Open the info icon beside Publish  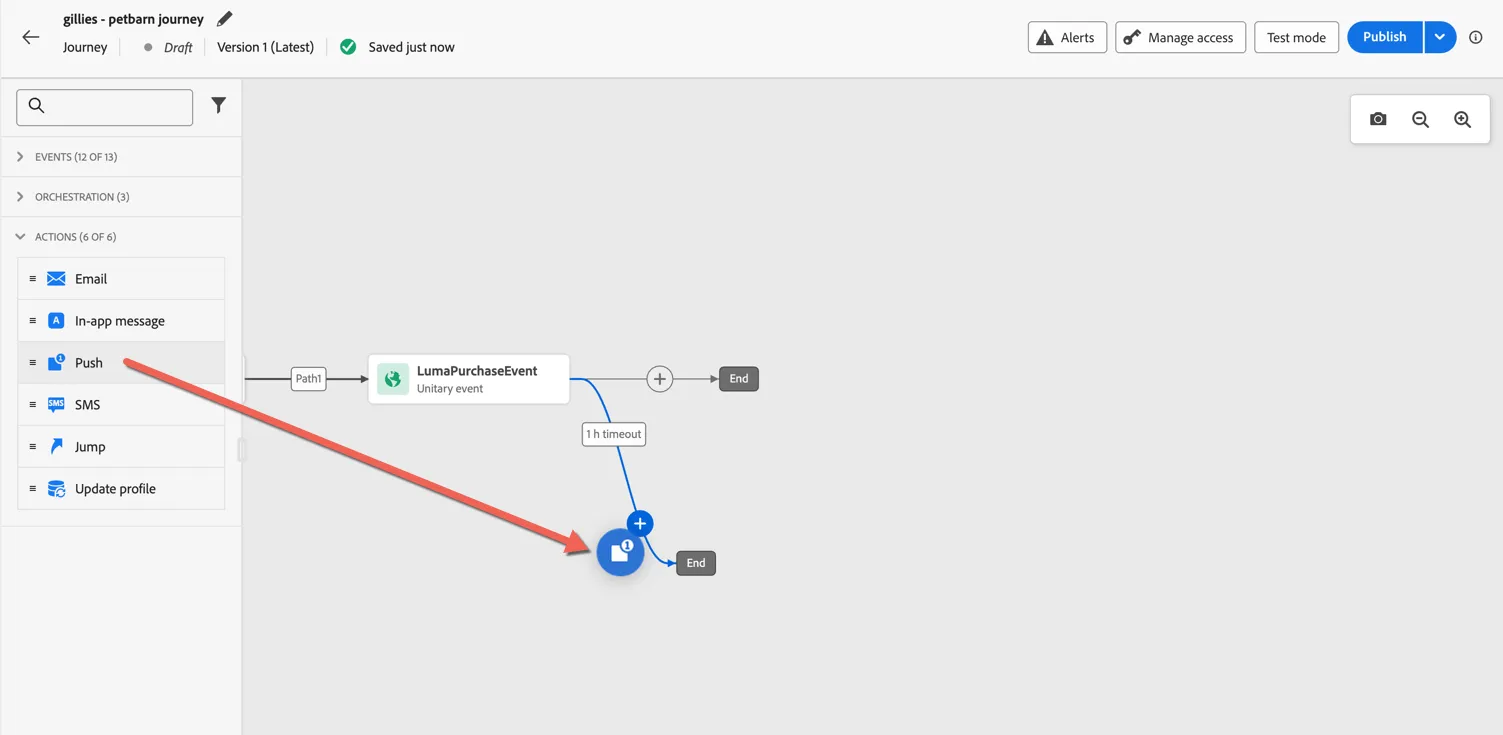tap(1476, 37)
